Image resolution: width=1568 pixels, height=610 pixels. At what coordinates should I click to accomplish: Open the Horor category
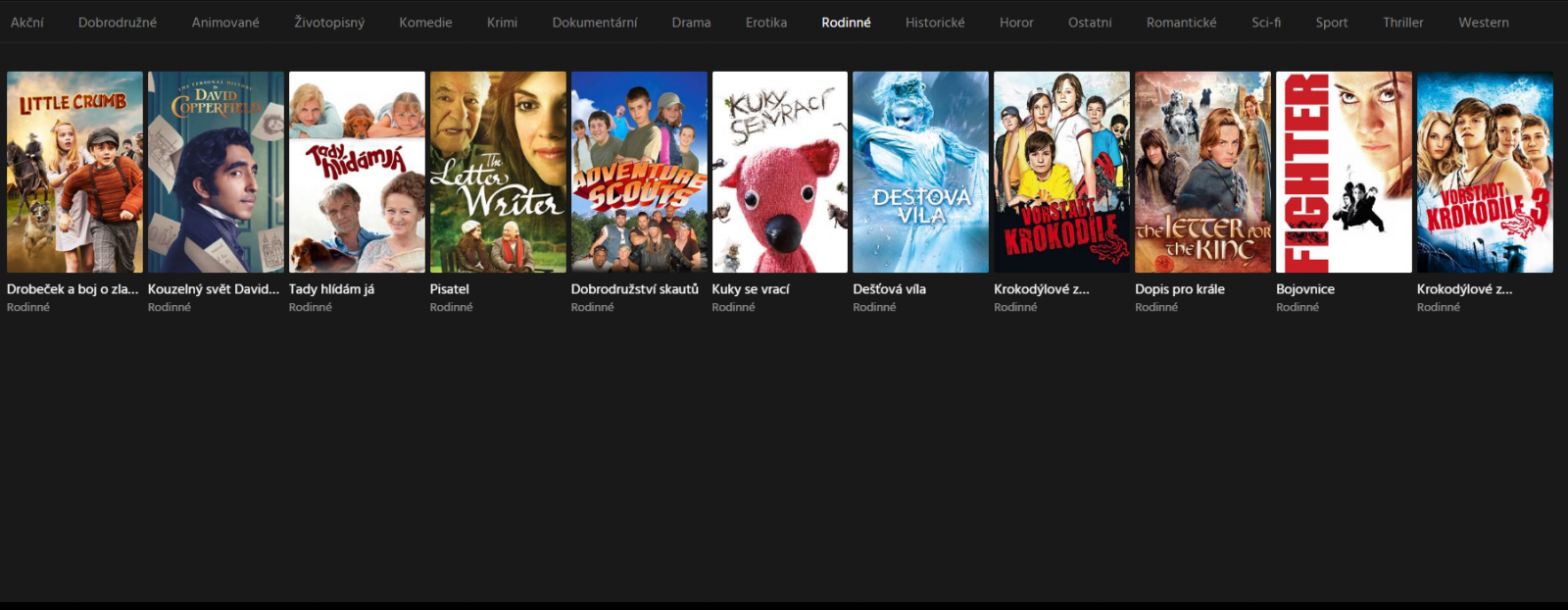(1016, 22)
